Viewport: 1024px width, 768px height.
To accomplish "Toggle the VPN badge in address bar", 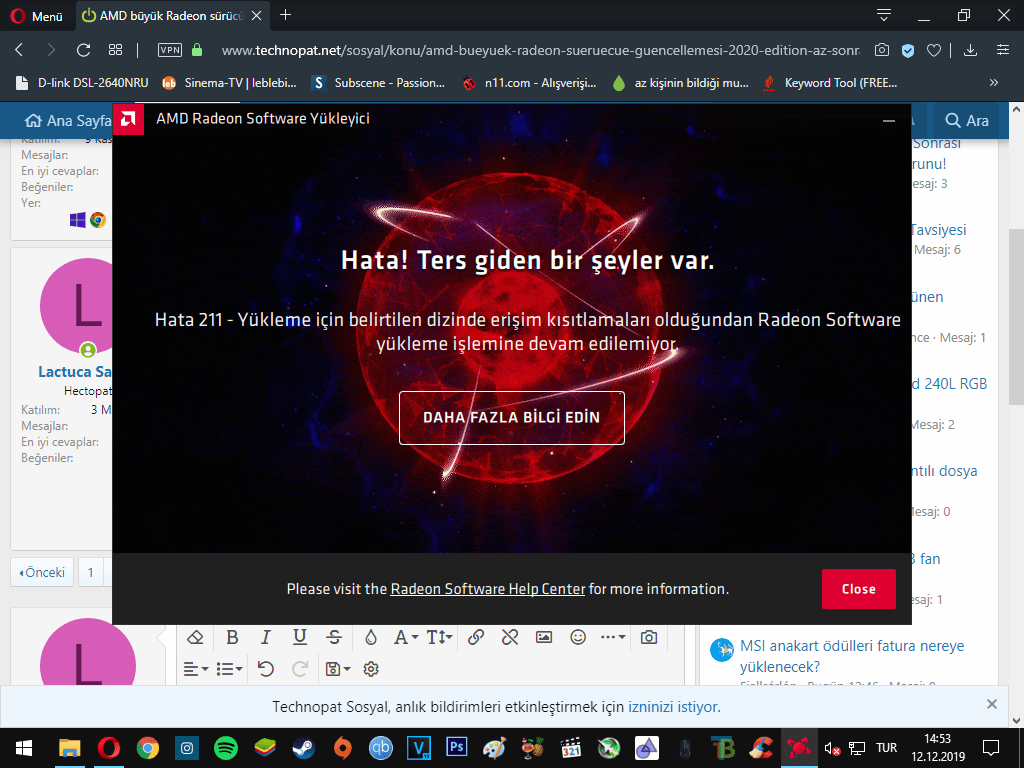I will [170, 50].
